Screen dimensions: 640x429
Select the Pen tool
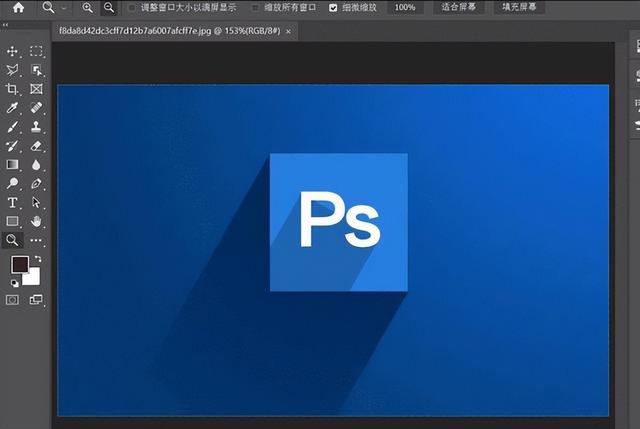click(36, 184)
